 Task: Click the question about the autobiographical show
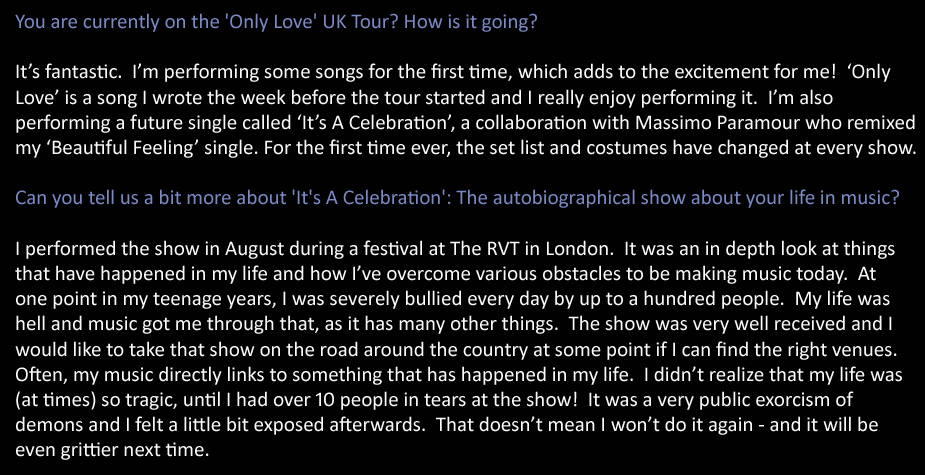coord(457,197)
